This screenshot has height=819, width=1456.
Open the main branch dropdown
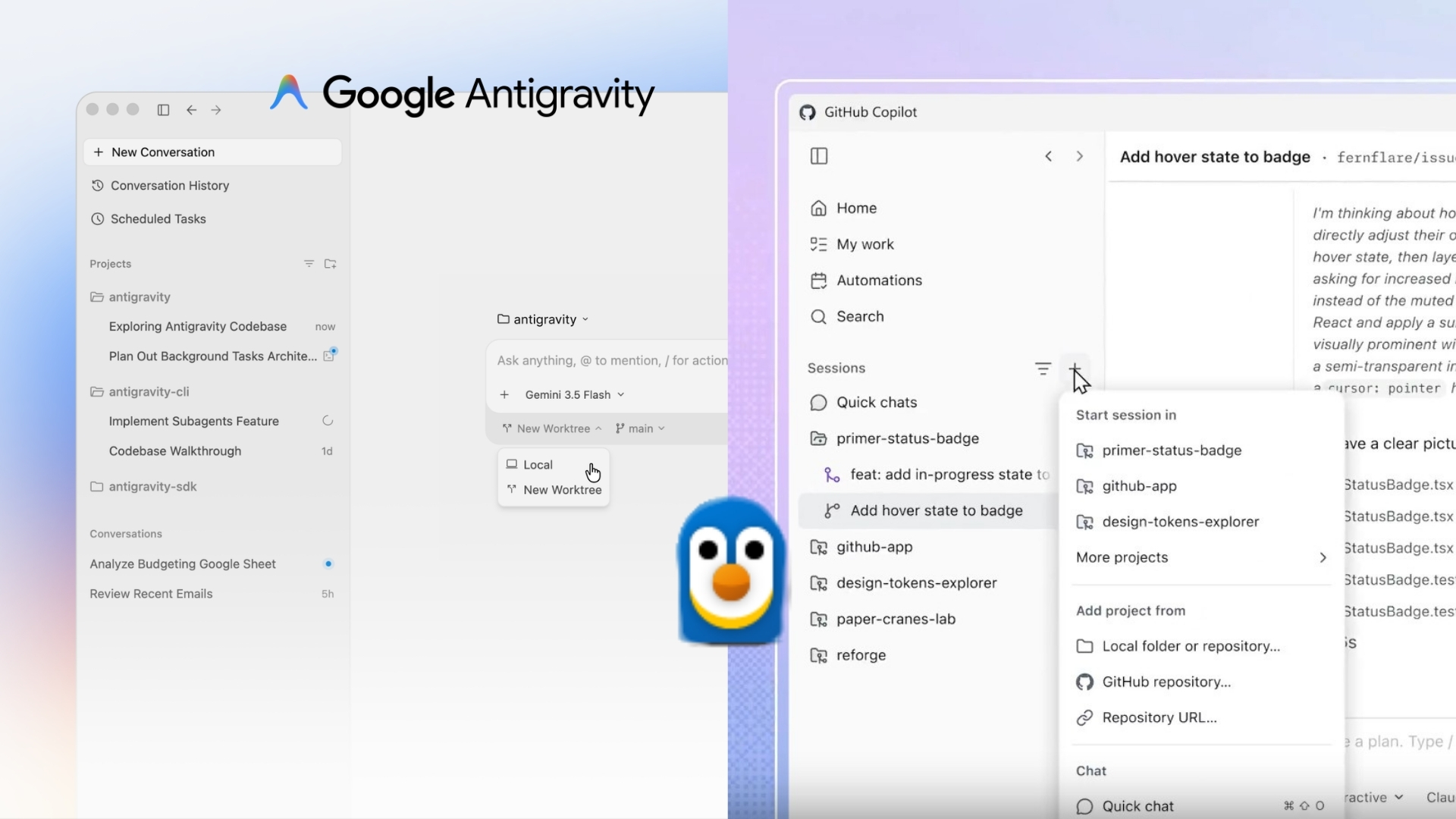pos(640,428)
